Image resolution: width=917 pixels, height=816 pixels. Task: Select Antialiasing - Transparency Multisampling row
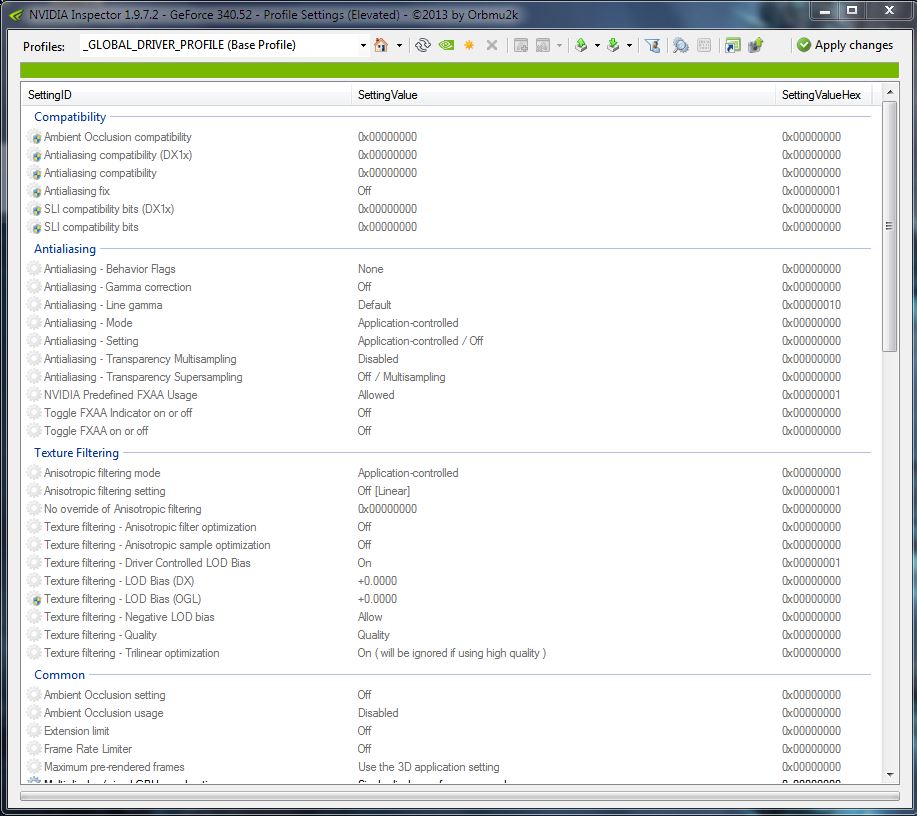pos(450,359)
